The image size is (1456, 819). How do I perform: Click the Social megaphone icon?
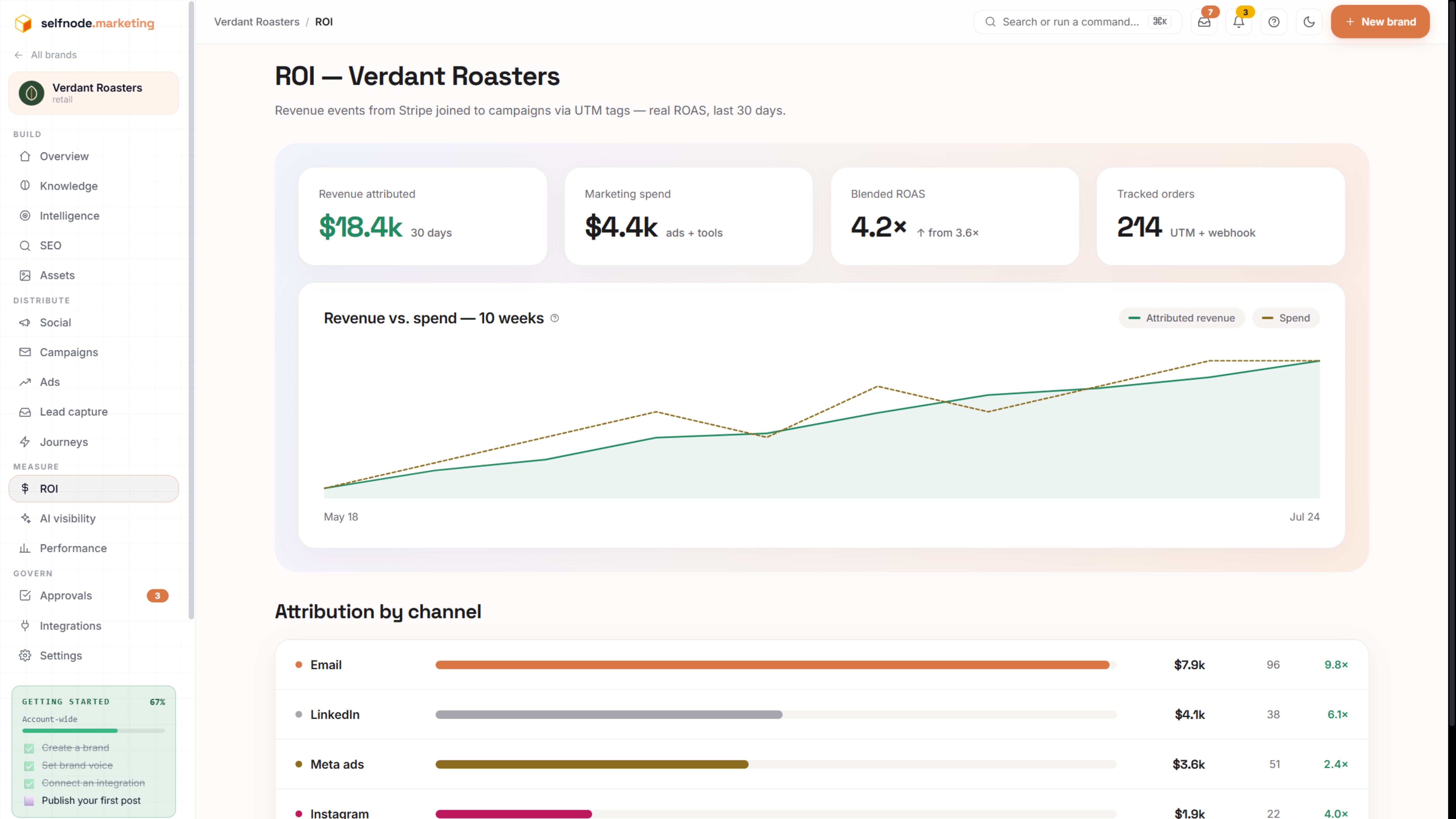[x=25, y=322]
